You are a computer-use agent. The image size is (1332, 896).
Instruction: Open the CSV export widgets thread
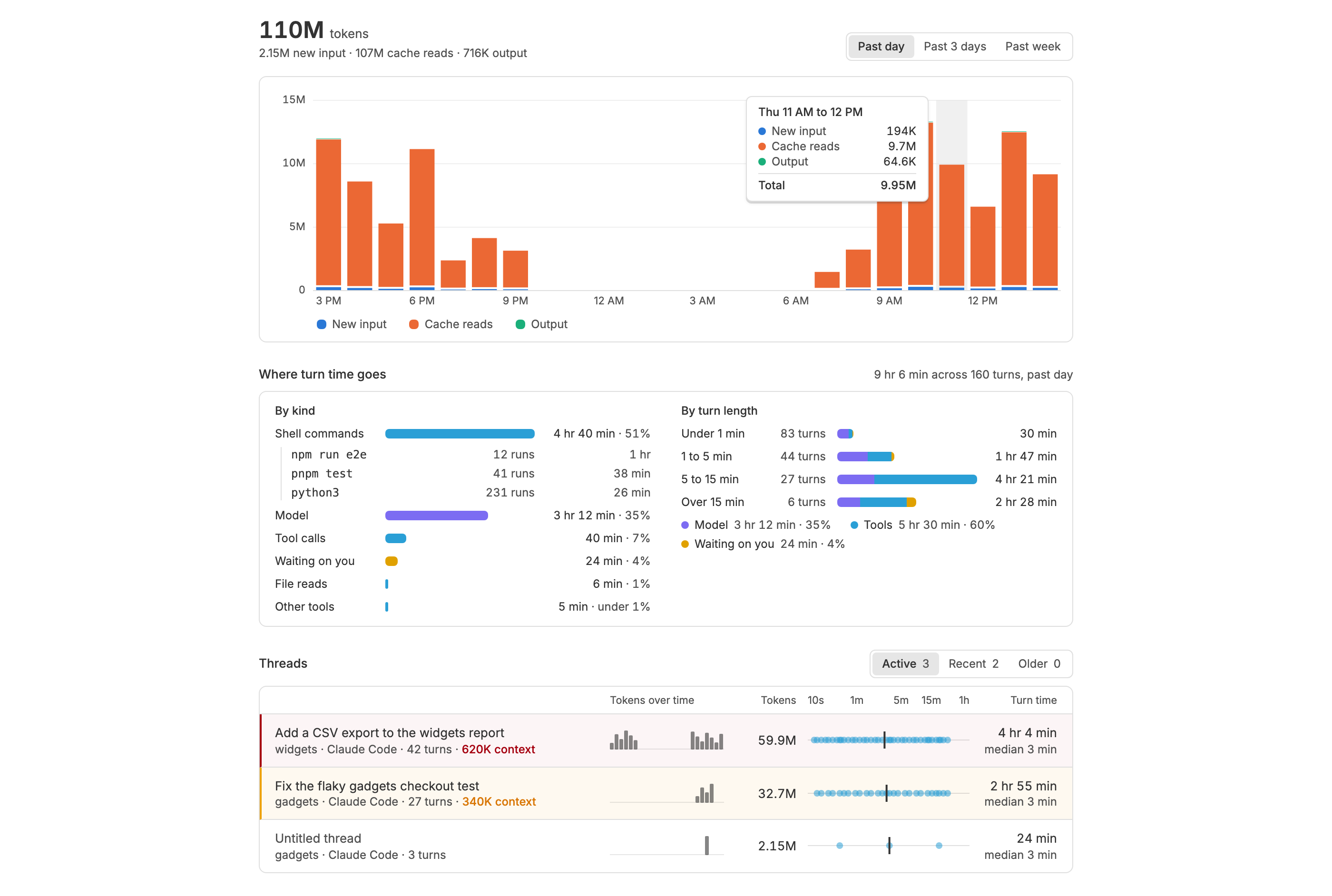tap(666, 740)
